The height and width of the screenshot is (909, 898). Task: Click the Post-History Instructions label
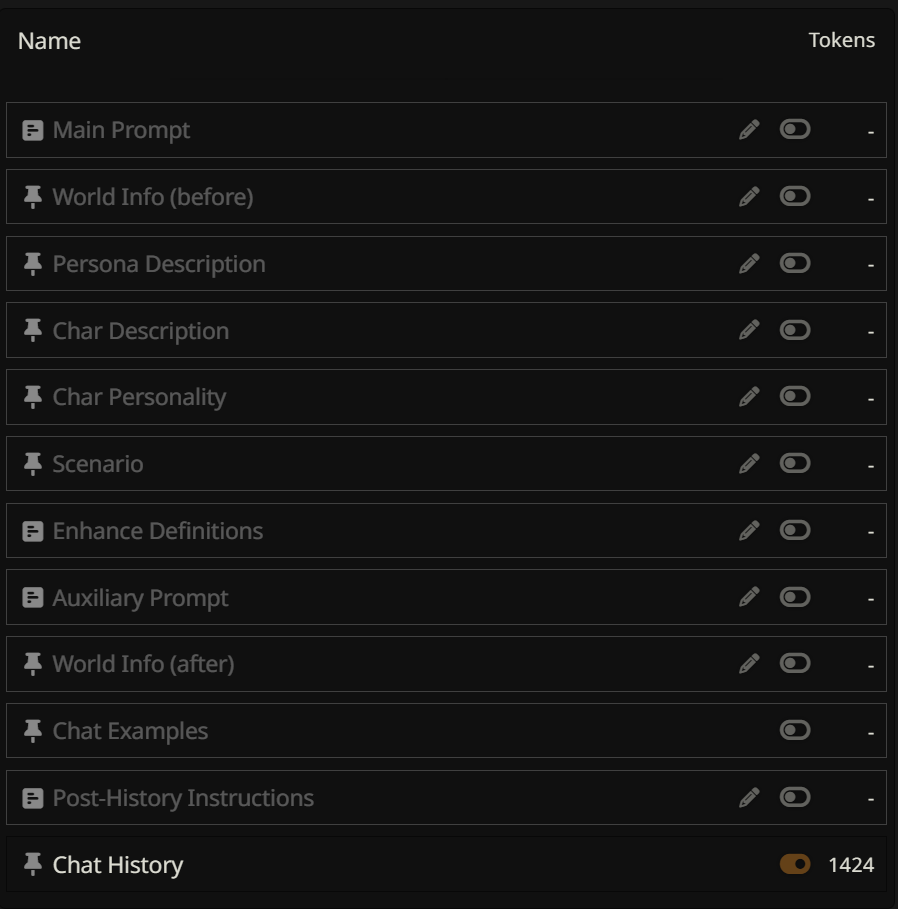pyautogui.click(x=183, y=798)
